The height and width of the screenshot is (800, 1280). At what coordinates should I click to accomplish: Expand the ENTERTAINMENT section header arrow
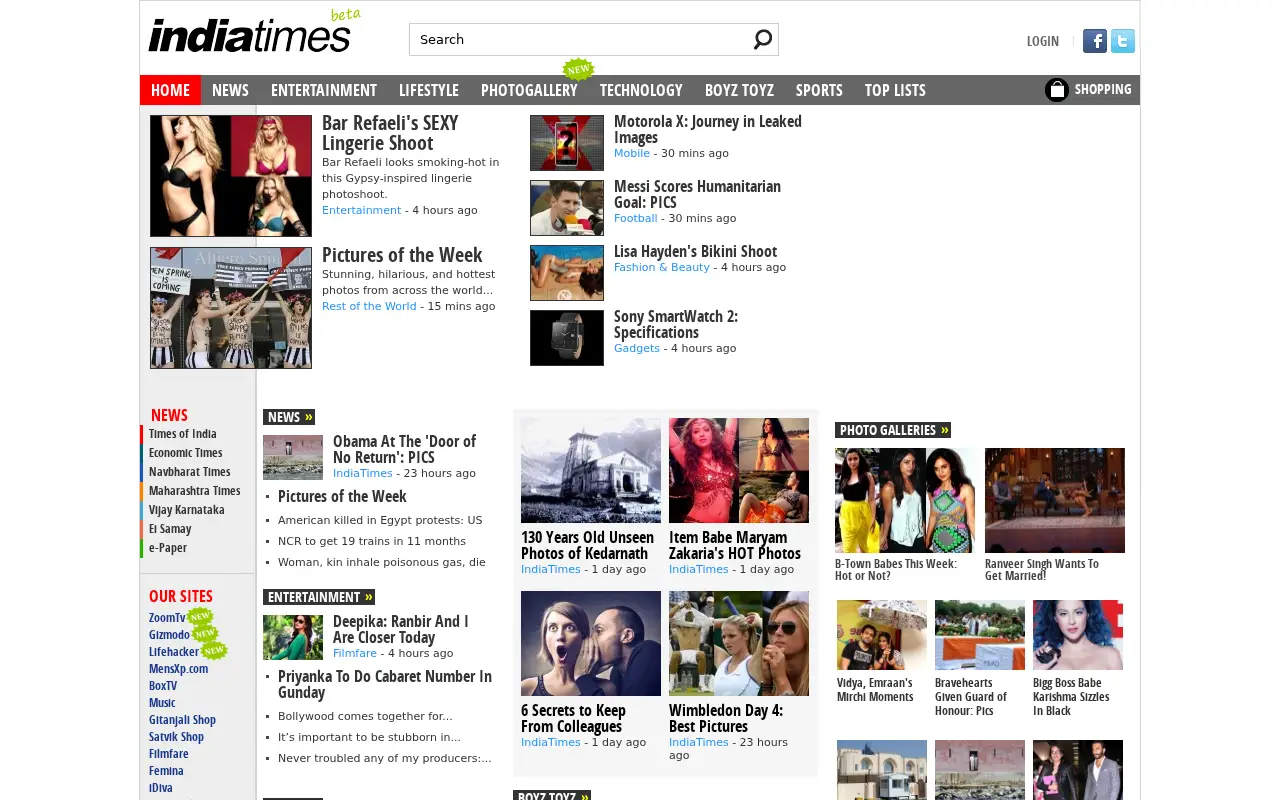pyautogui.click(x=369, y=597)
